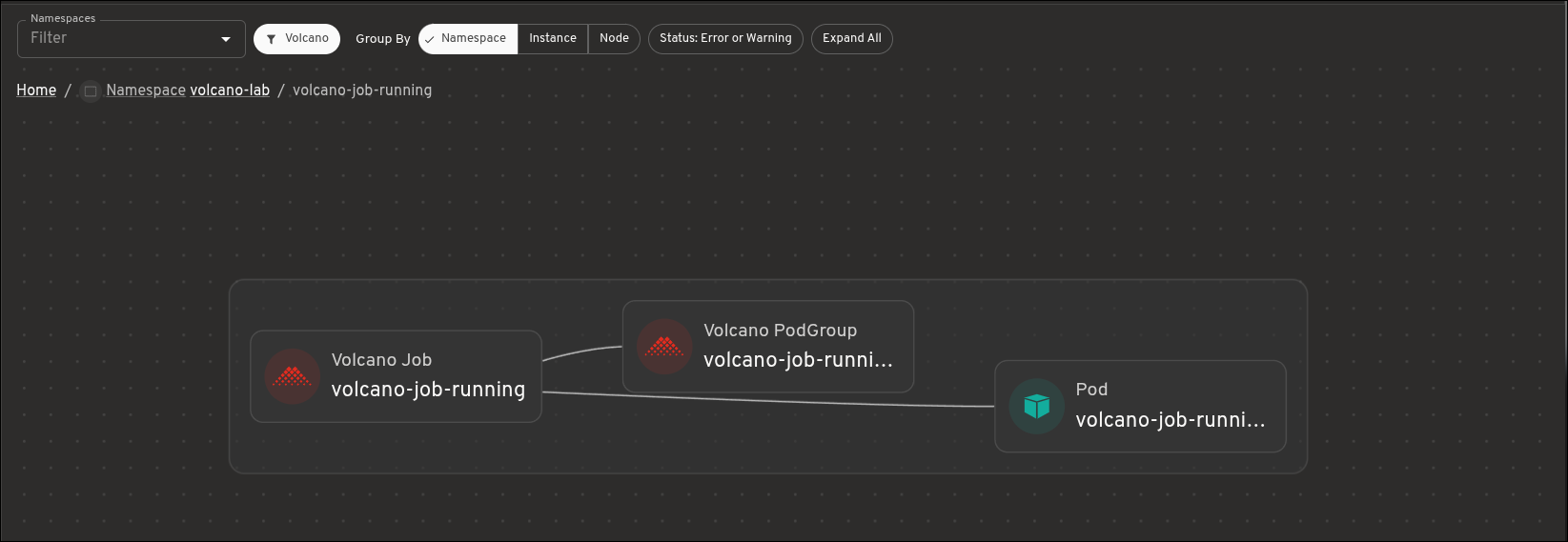Select the Volcano Job node card
The image size is (1568, 542).
pos(396,376)
